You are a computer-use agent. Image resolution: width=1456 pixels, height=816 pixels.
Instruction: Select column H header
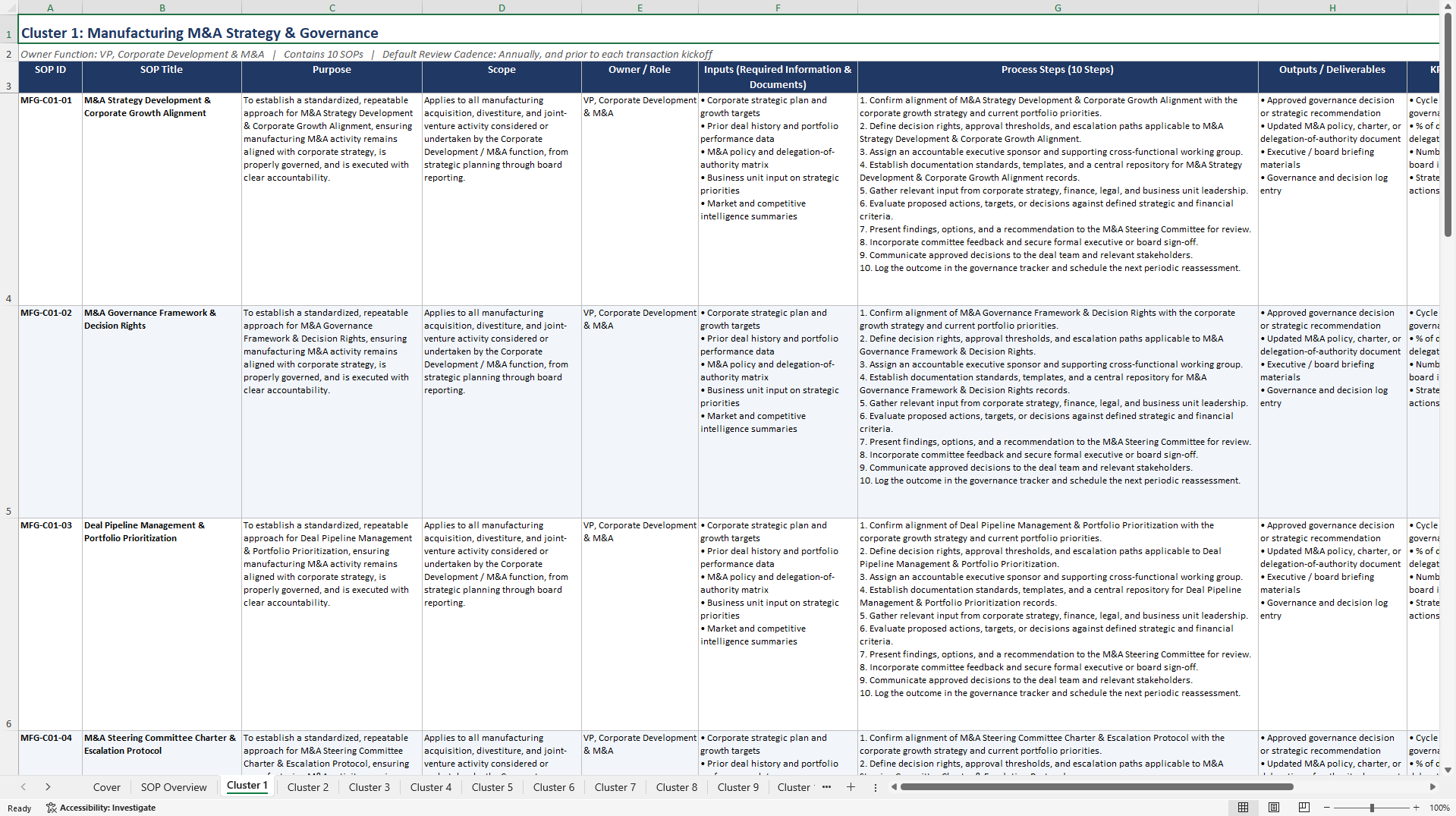[1332, 8]
